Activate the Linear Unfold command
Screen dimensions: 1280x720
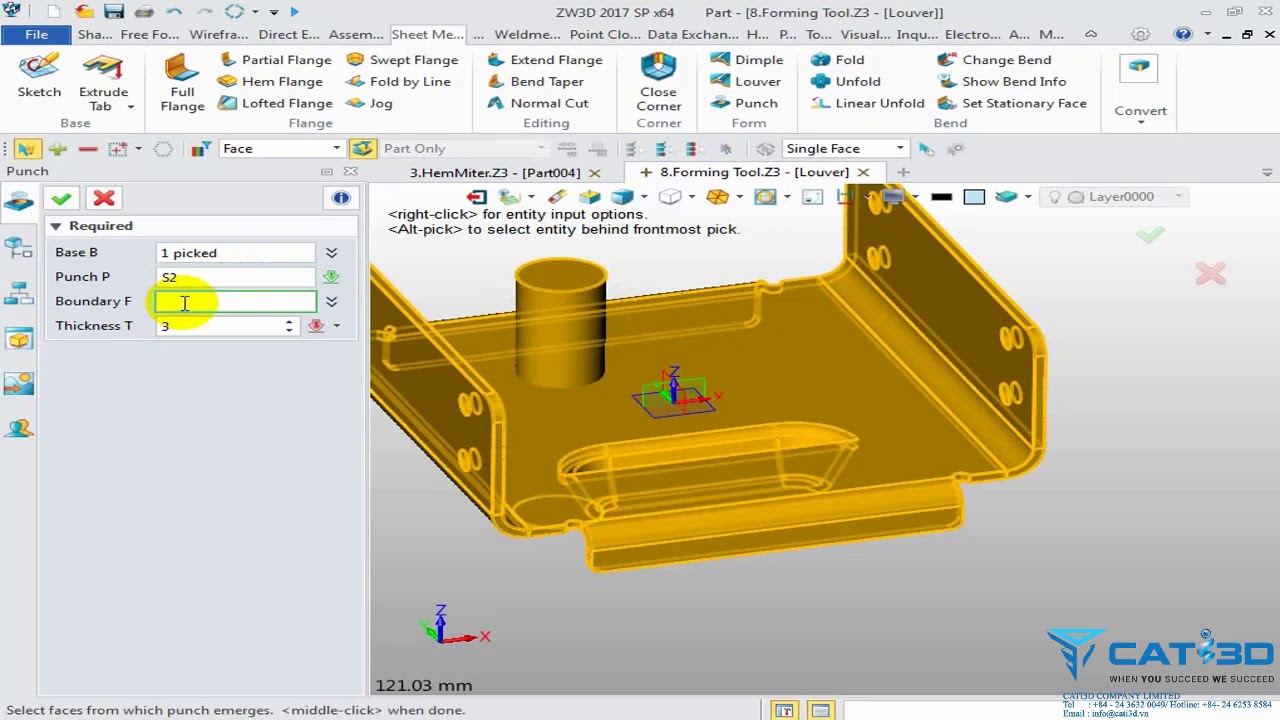click(868, 103)
